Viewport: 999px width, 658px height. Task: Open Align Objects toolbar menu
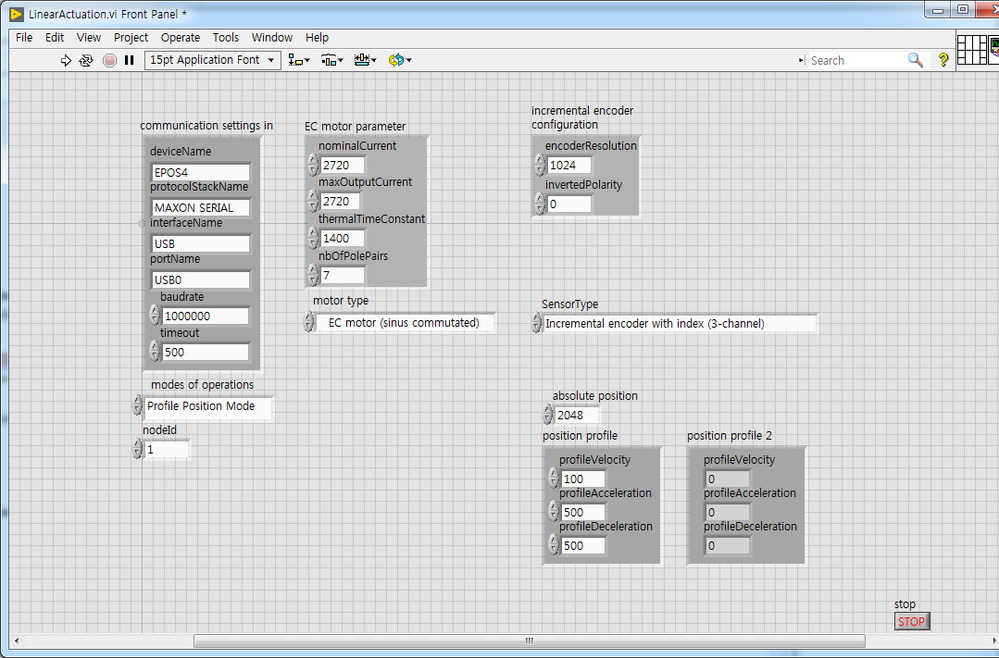(298, 60)
